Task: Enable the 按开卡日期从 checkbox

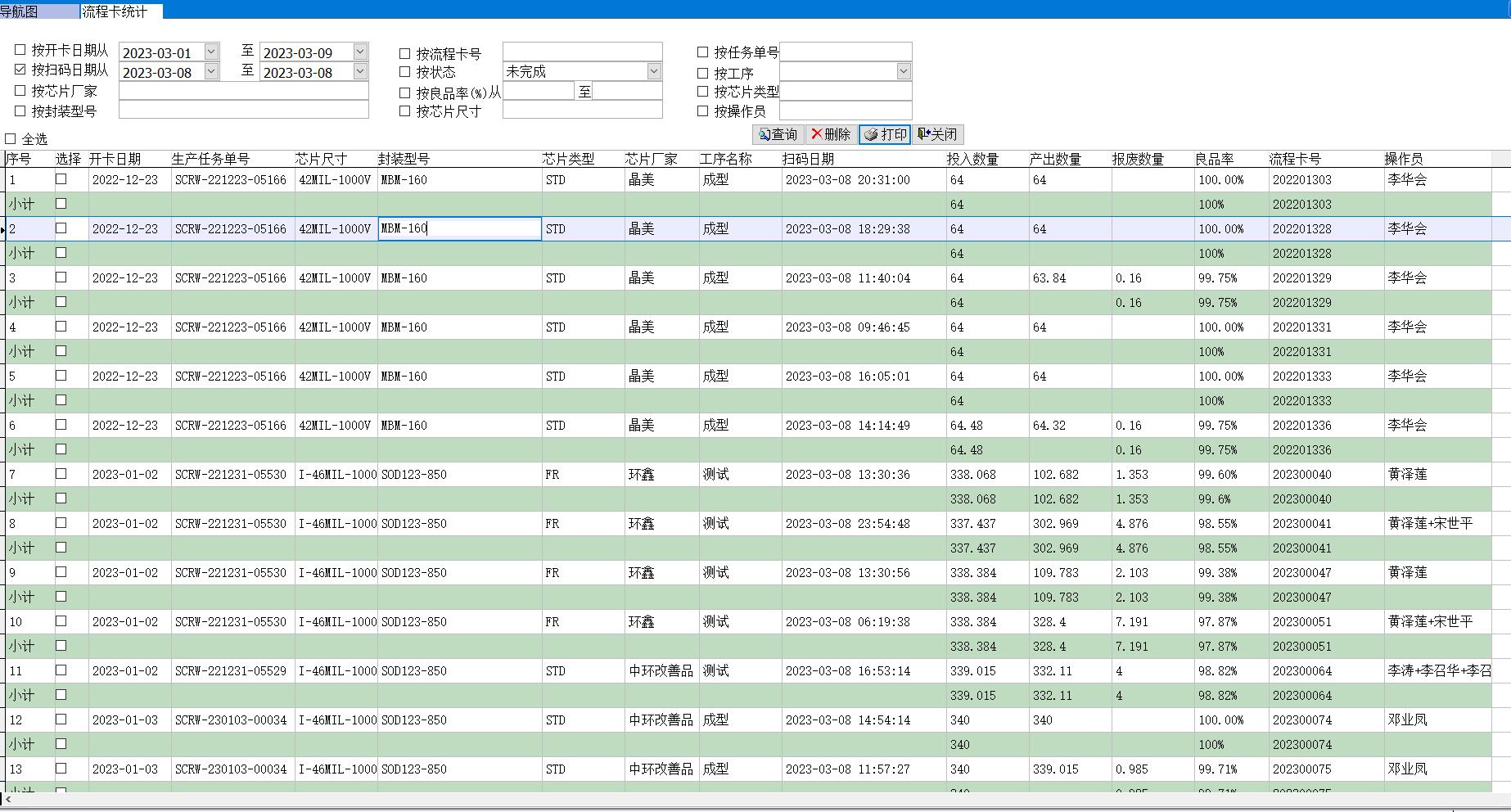Action: click(x=20, y=51)
